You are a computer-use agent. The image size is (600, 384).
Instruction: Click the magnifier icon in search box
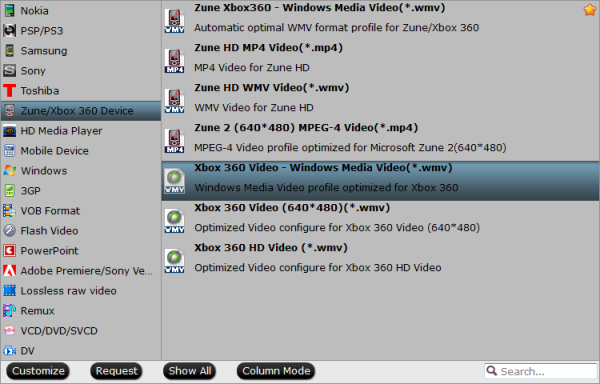coord(492,370)
